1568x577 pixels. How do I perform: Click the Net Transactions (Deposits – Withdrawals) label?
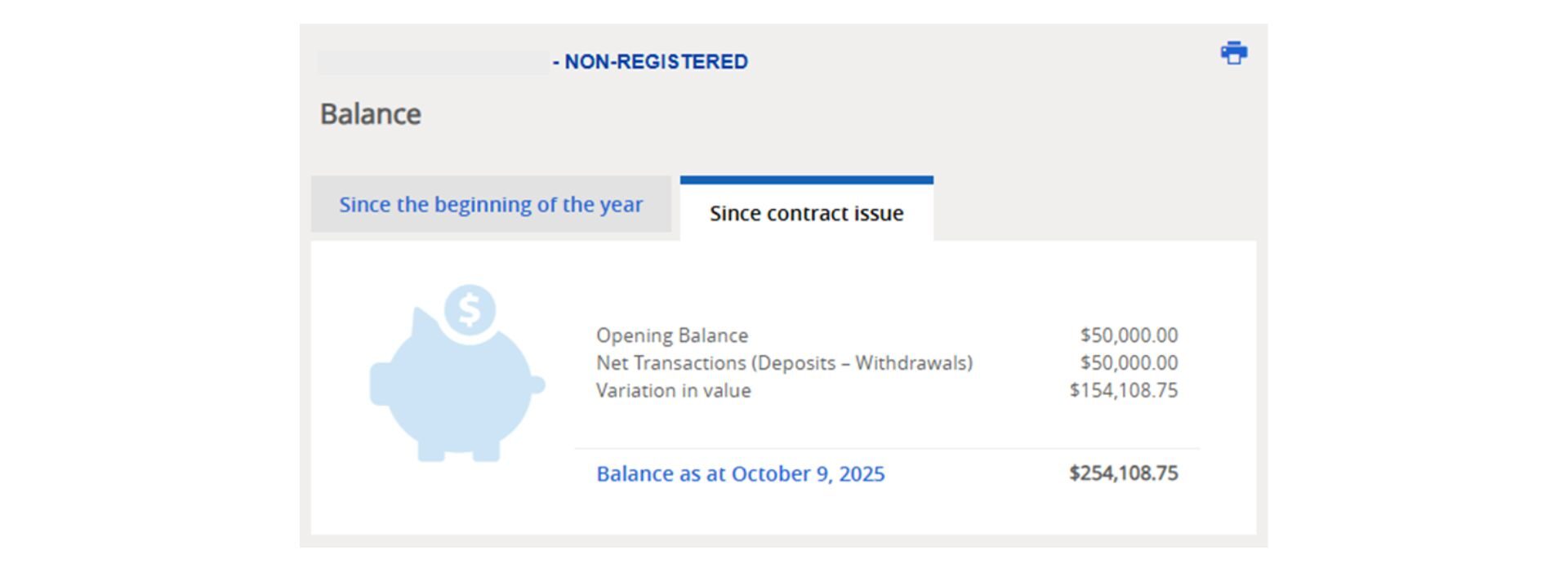click(784, 363)
